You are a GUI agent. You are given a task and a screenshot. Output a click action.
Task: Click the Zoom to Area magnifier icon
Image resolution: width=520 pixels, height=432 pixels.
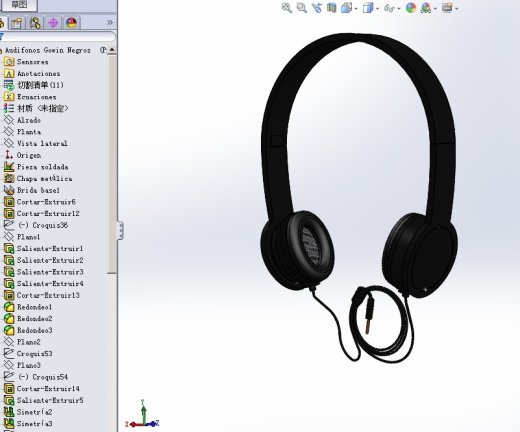pos(302,8)
